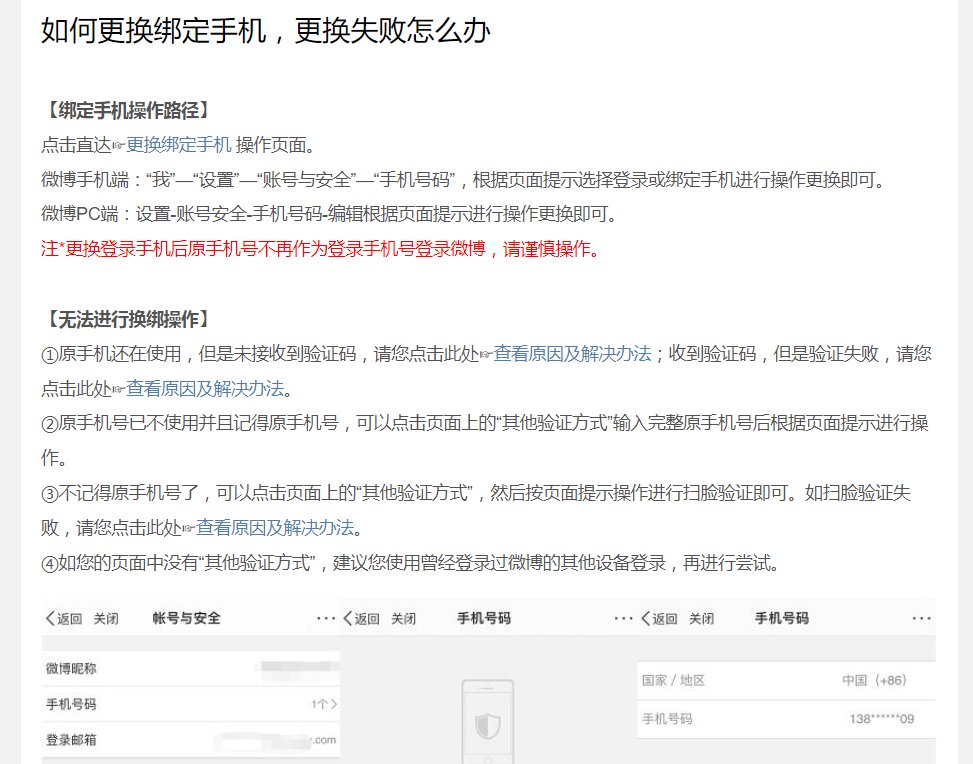The width and height of the screenshot is (973, 764).
Task: Tap 返回 arrow on shield-graphic 手机号码 screen
Action: 361,618
